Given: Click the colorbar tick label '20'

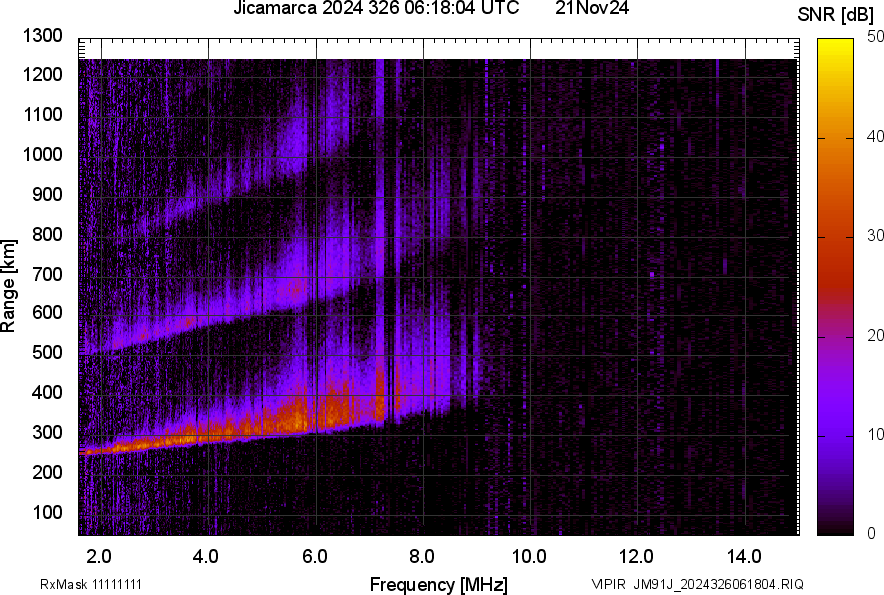Looking at the screenshot, I should pyautogui.click(x=875, y=335).
